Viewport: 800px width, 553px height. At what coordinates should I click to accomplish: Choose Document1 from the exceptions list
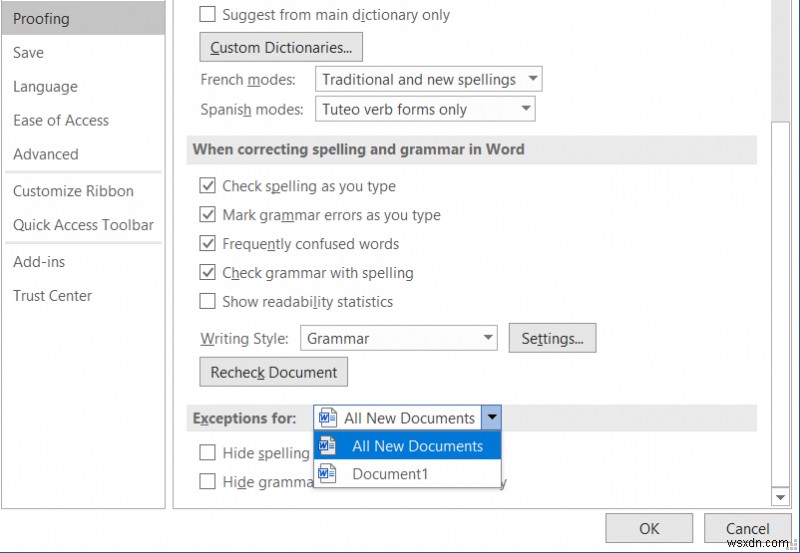389,474
